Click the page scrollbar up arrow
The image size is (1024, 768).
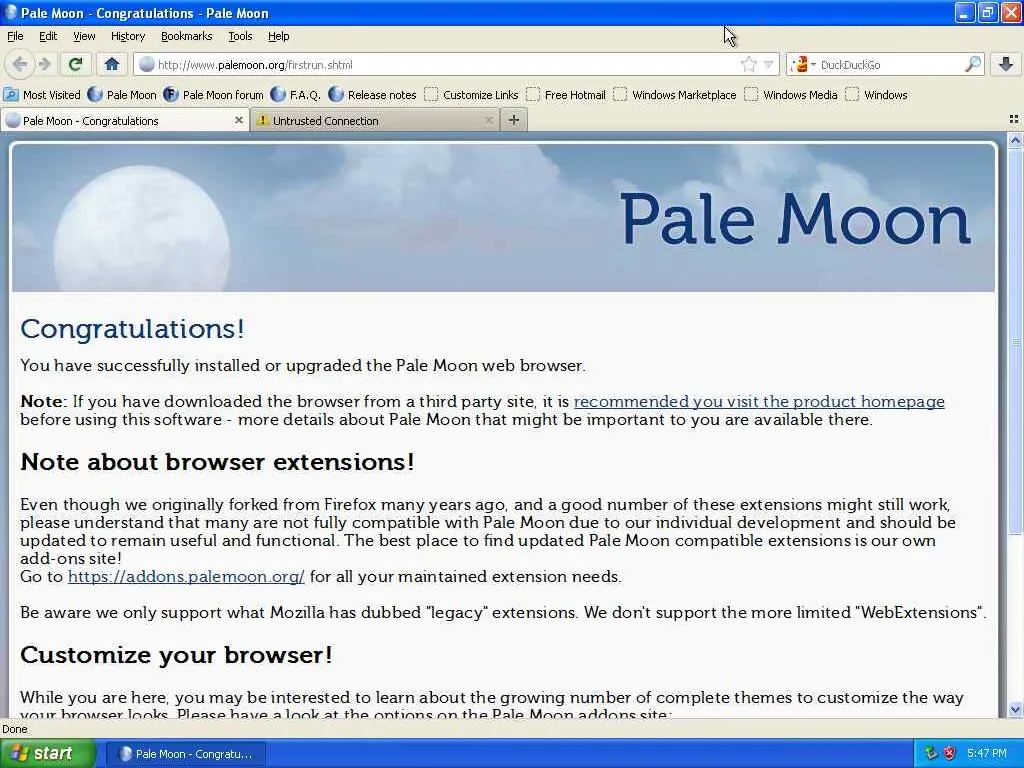(1015, 140)
